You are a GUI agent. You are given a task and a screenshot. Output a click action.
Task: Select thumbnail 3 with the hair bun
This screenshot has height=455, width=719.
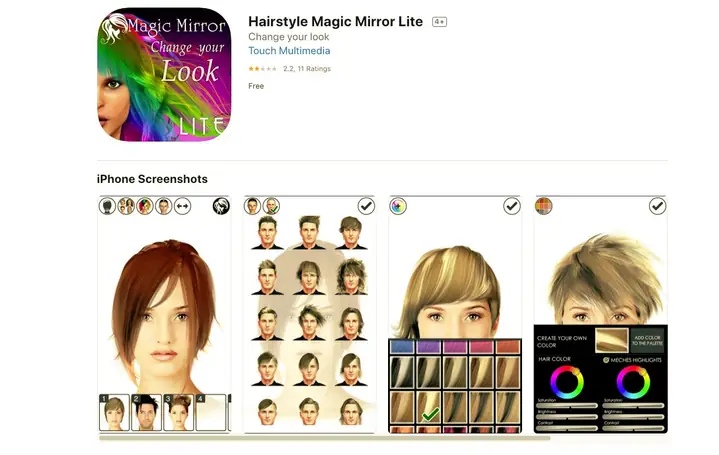[178, 412]
